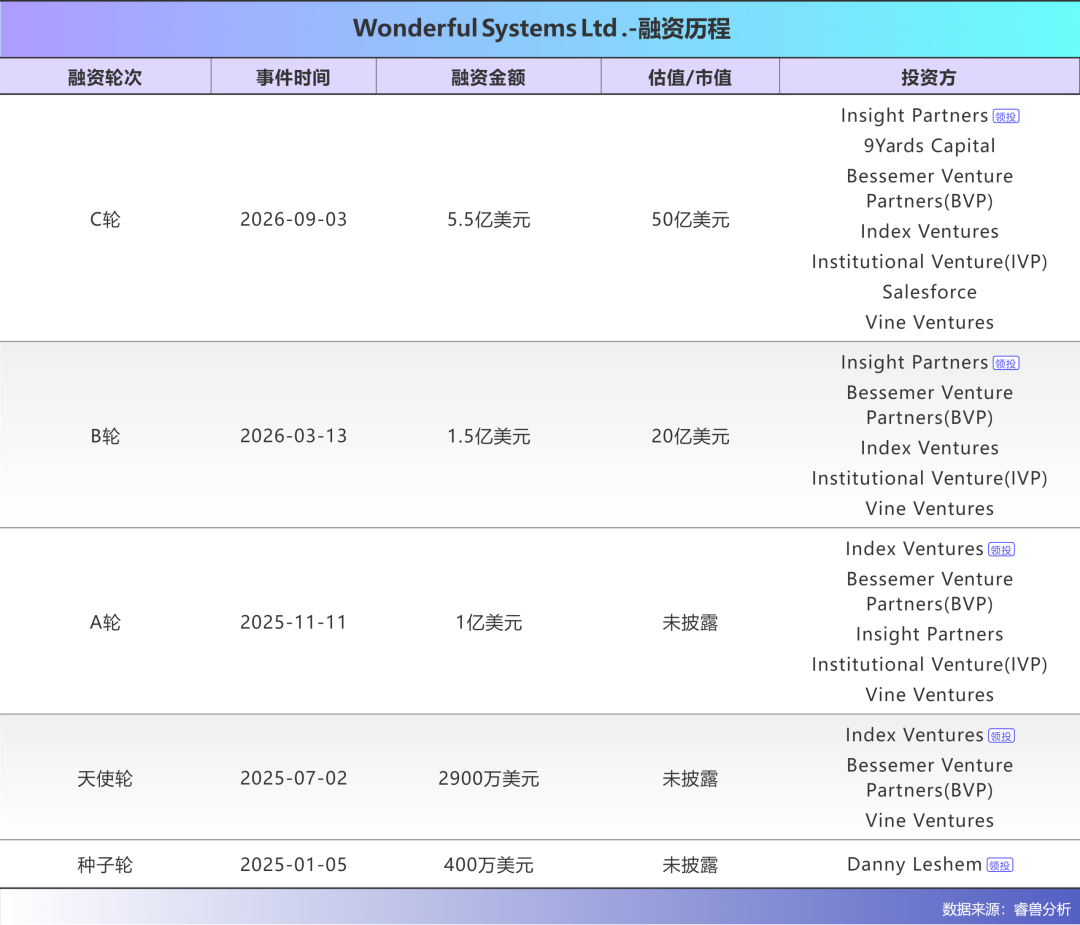Open Vine Ventures in A轮 row
The width and height of the screenshot is (1080, 925).
tap(929, 695)
